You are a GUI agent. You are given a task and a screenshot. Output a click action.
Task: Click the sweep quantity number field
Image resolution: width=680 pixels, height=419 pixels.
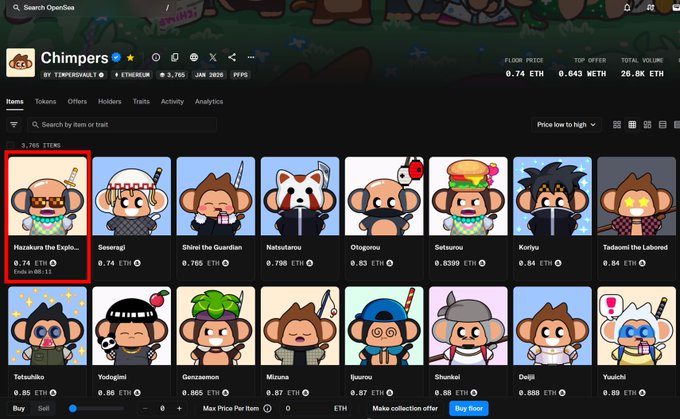pyautogui.click(x=162, y=408)
